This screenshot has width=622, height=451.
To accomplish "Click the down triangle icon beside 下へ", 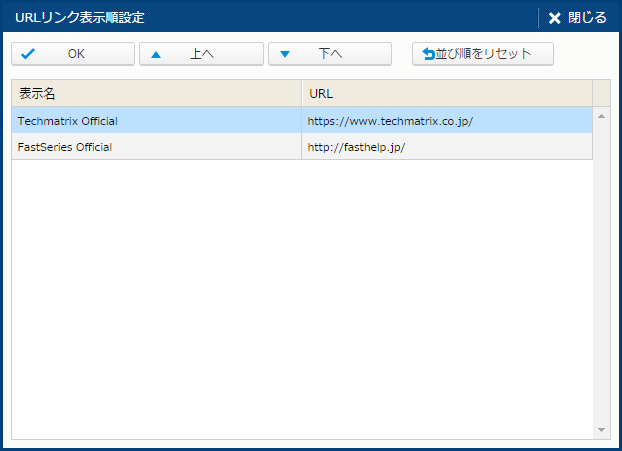I will pos(285,54).
